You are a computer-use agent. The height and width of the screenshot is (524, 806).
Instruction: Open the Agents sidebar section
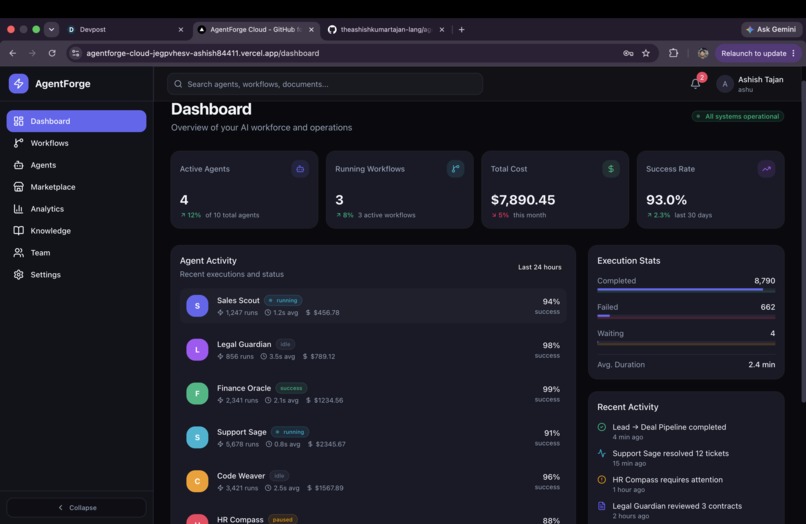click(x=76, y=165)
